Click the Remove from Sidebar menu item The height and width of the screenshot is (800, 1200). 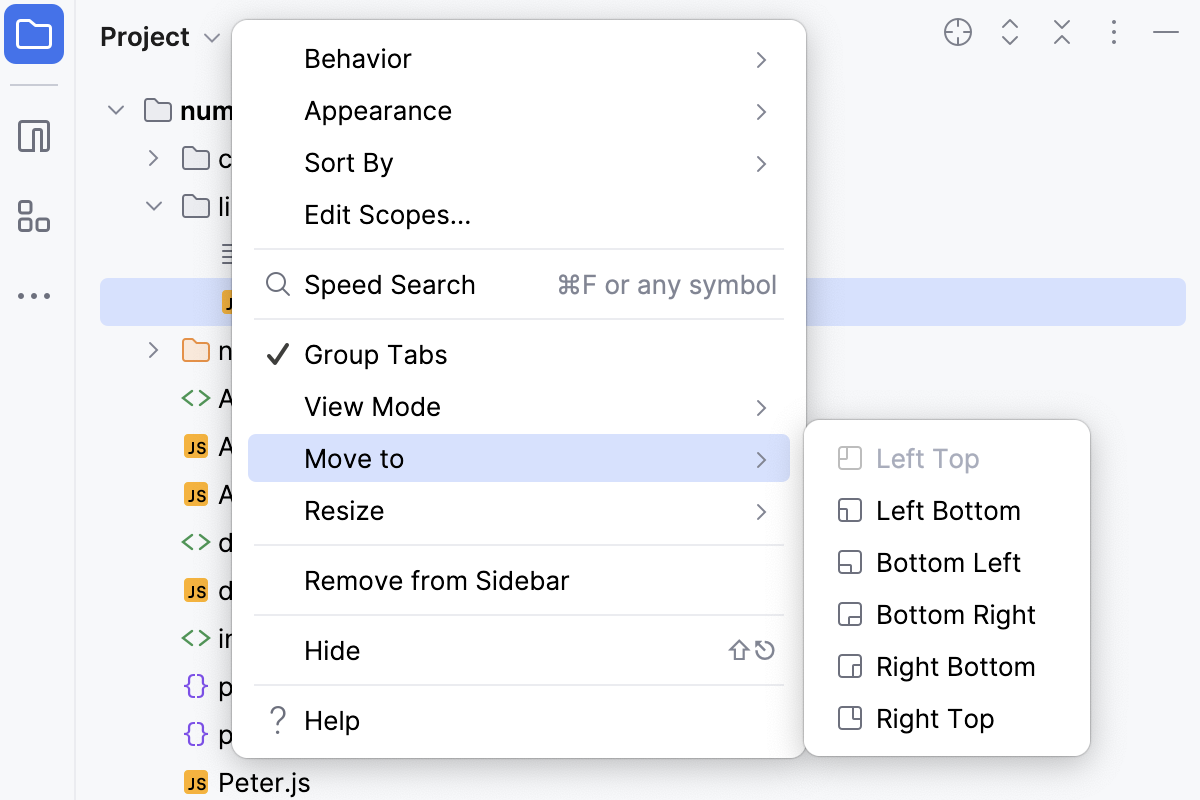coord(437,580)
